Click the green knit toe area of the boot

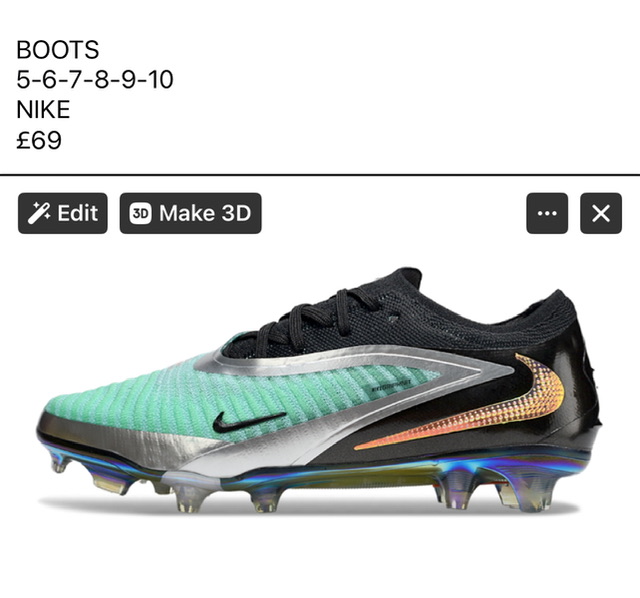click(x=122, y=402)
